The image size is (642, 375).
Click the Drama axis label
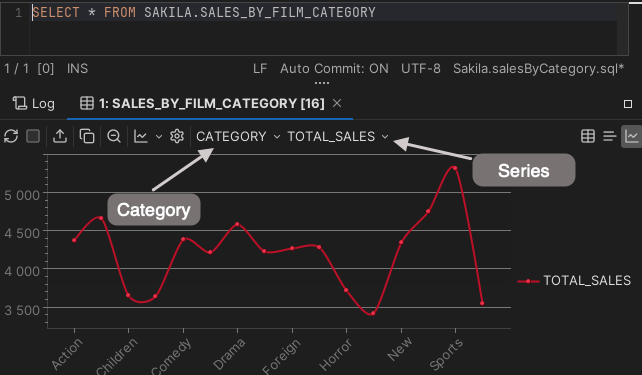[x=229, y=354]
